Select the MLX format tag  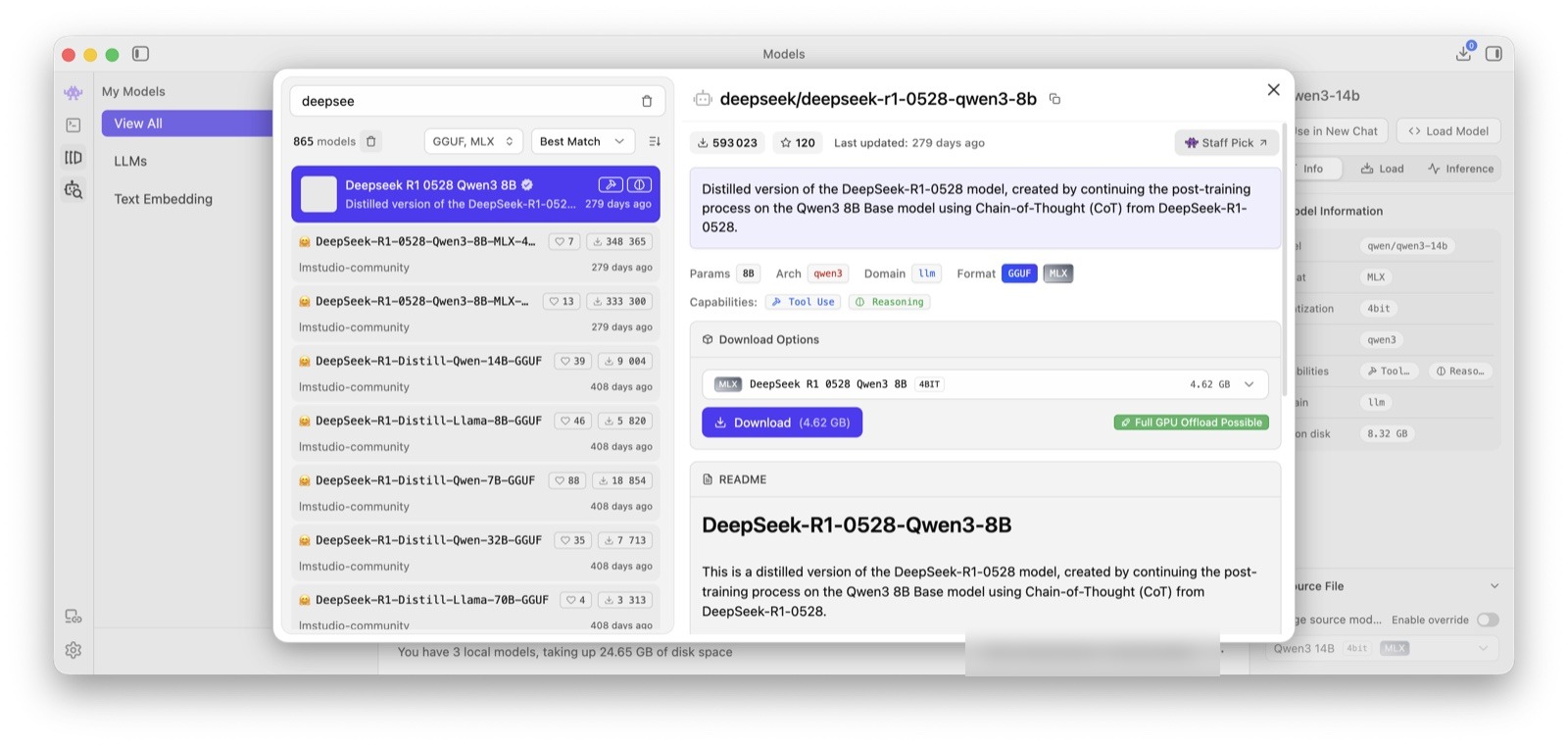click(x=1058, y=273)
